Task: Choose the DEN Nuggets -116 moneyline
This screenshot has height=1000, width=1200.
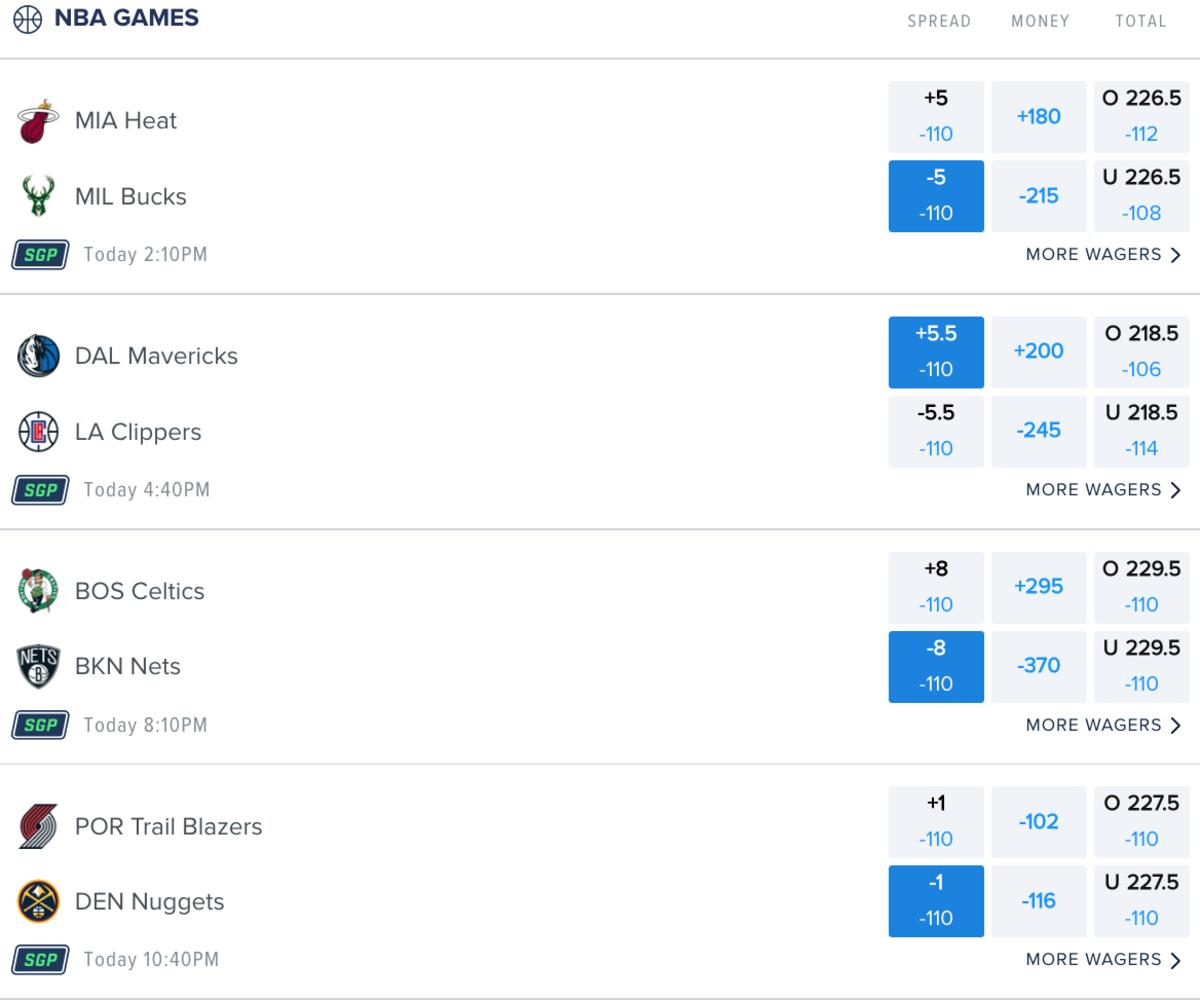Action: (x=1038, y=902)
